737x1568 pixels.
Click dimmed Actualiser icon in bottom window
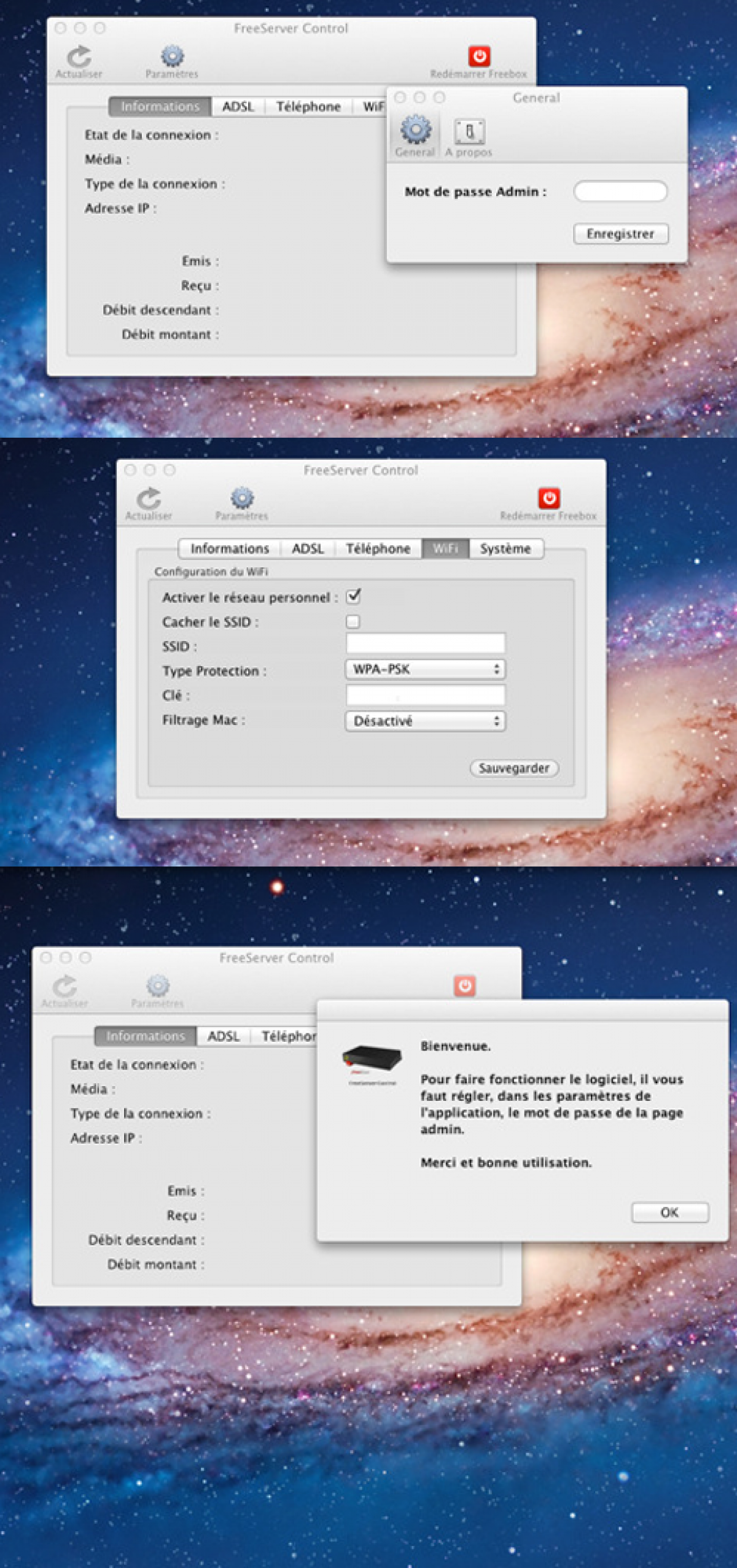pos(64,986)
